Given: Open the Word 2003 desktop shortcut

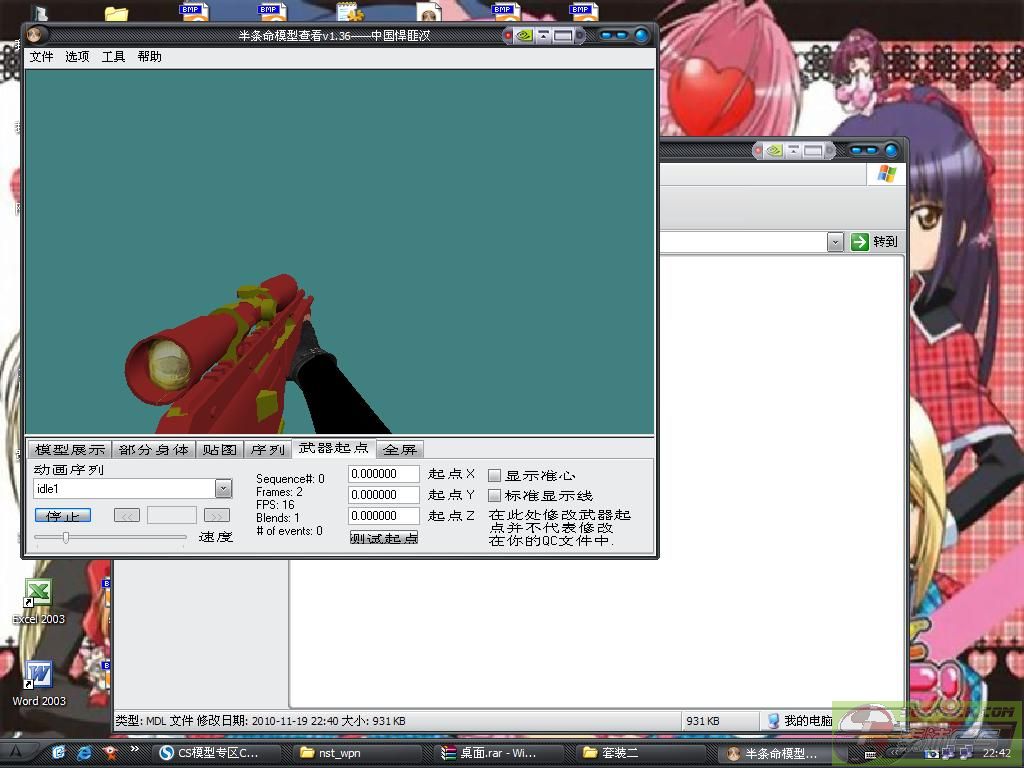Looking at the screenshot, I should (38, 675).
